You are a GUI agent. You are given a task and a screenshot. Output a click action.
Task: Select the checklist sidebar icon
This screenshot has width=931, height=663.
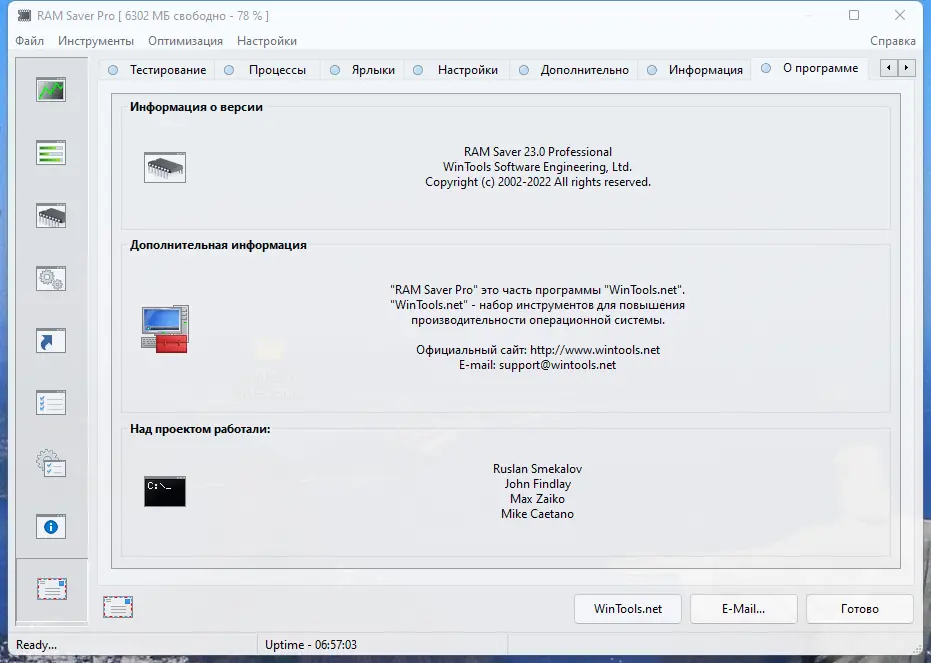coord(51,402)
